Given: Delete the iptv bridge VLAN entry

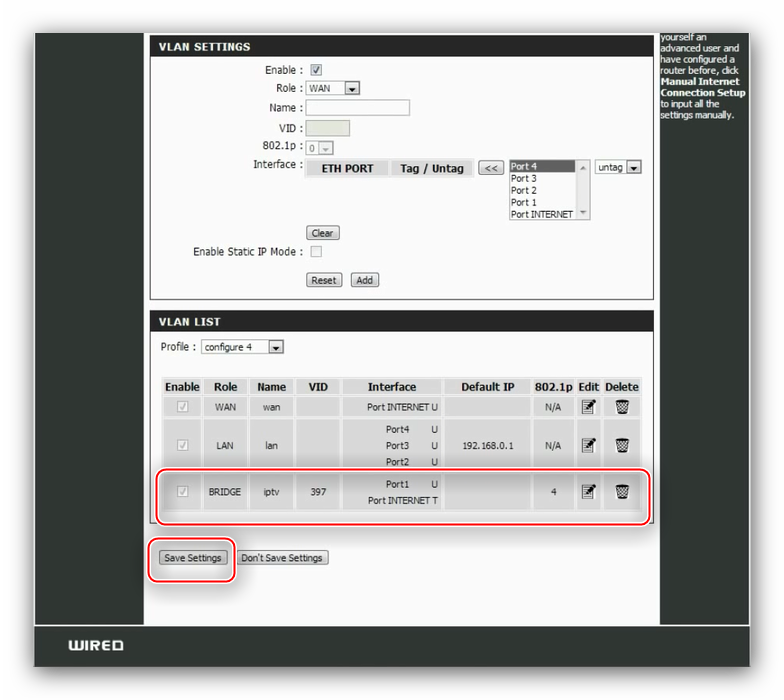Looking at the screenshot, I should pyautogui.click(x=622, y=492).
